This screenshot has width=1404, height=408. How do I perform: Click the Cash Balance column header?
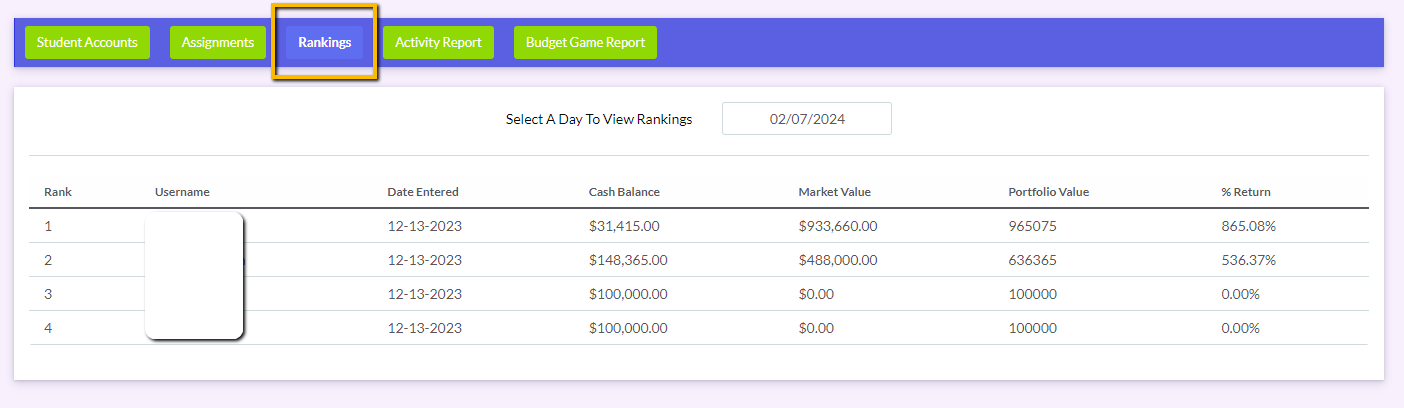tap(624, 192)
